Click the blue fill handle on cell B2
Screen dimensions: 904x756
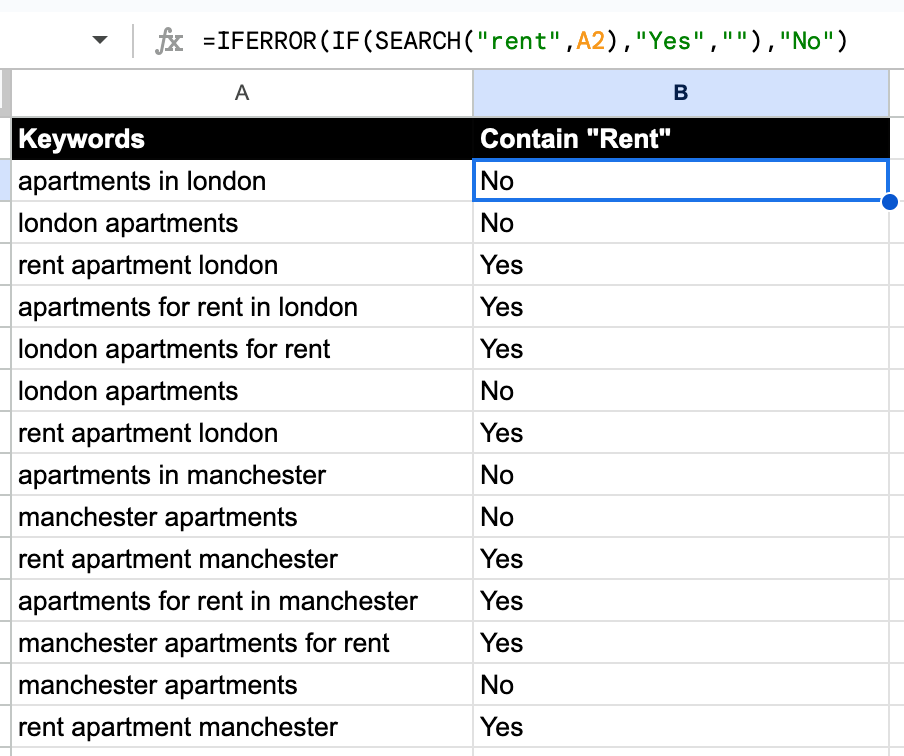[889, 202]
